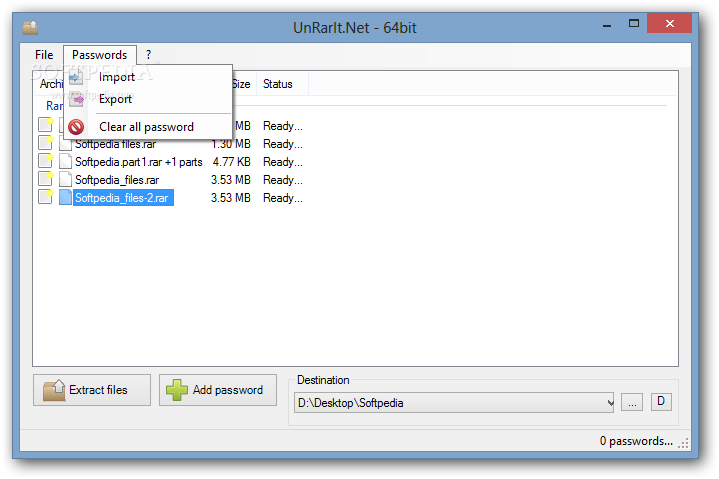The height and width of the screenshot is (479, 719).
Task: Click the Add password button
Action: click(x=218, y=390)
